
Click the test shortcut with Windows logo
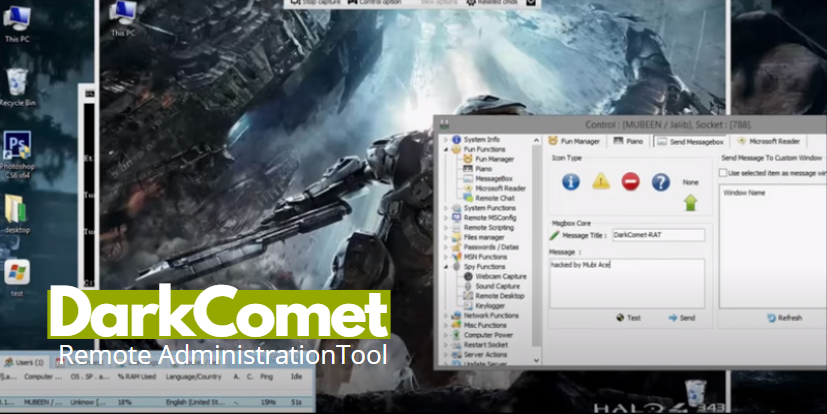pos(17,273)
